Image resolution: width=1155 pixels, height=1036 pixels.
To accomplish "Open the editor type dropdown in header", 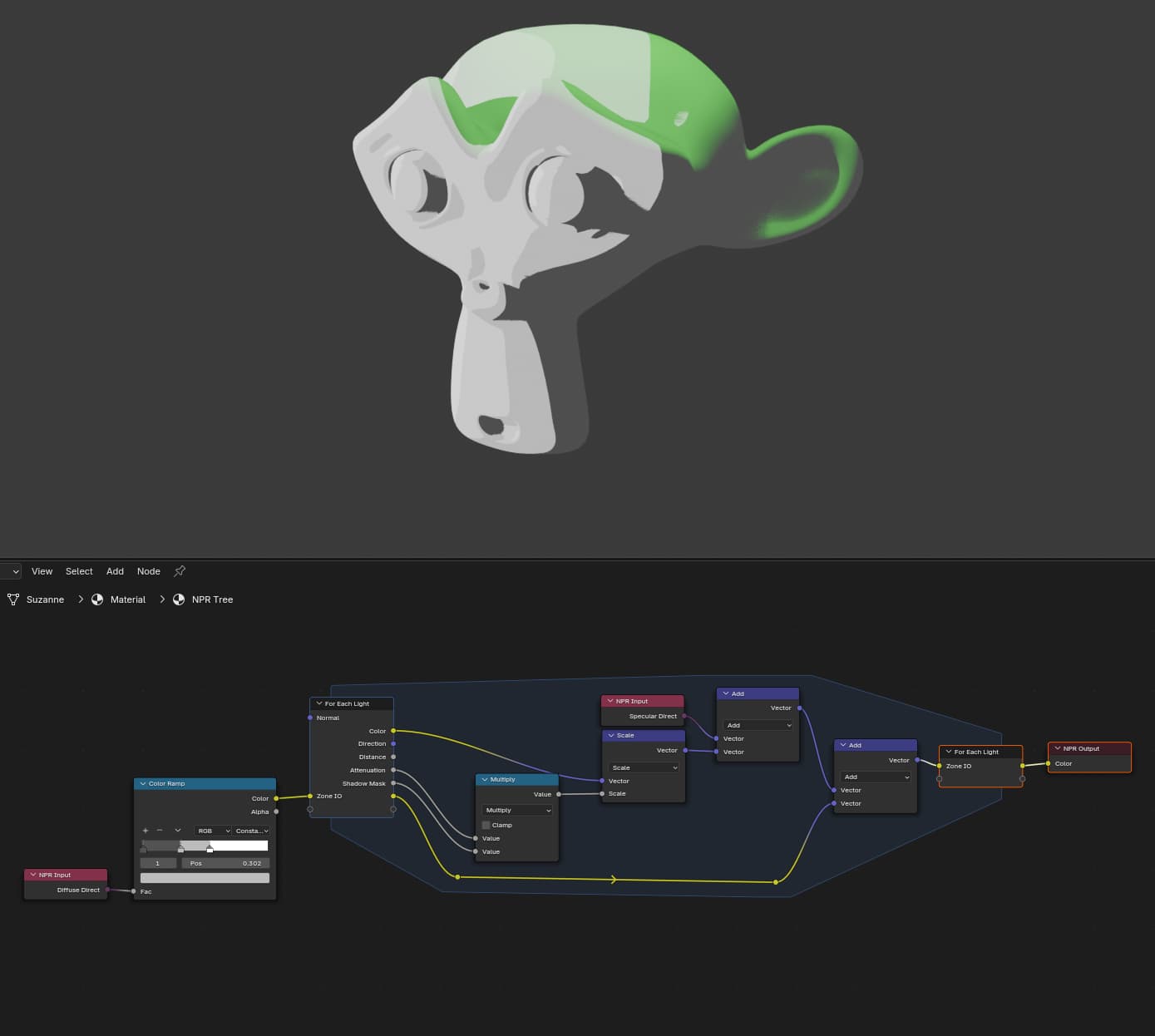I will (x=10, y=571).
